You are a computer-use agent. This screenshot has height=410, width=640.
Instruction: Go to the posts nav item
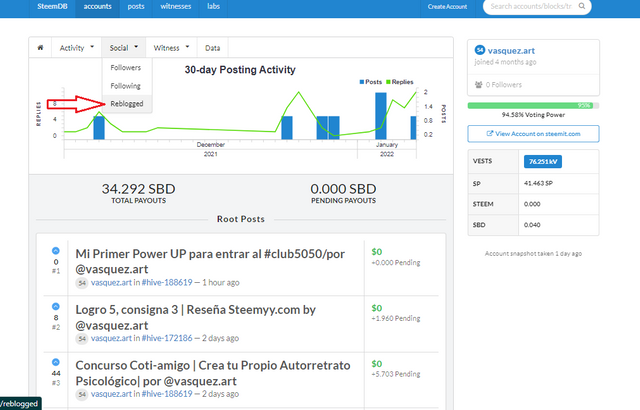136,7
